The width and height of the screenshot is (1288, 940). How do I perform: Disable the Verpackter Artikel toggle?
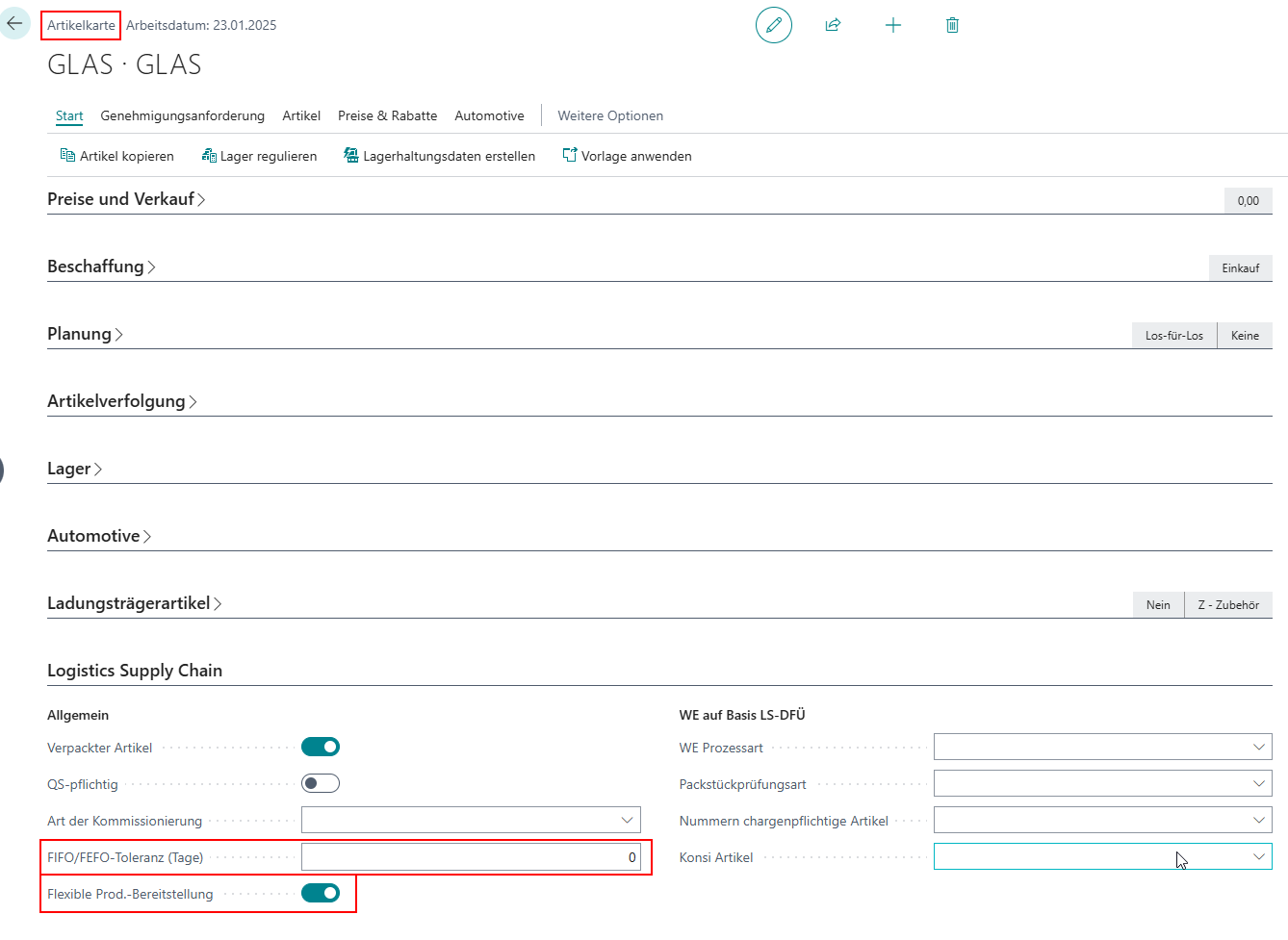pos(321,747)
